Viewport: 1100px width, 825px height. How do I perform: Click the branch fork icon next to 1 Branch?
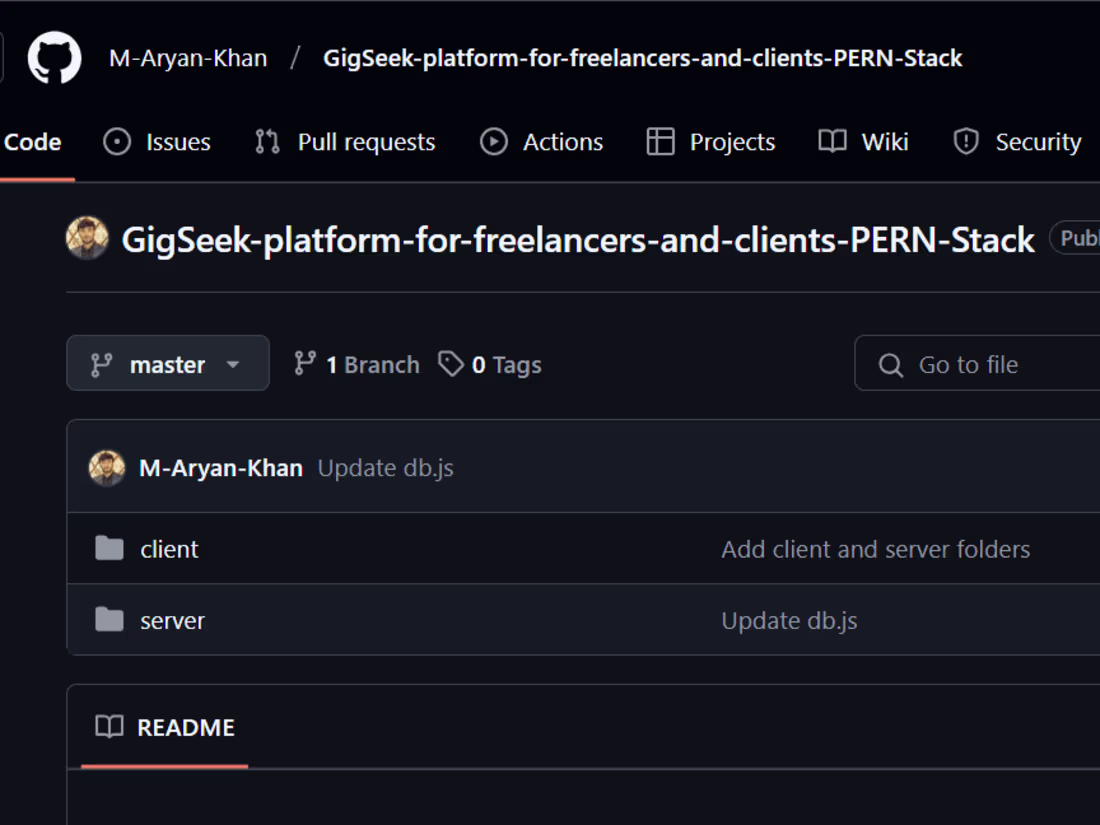(305, 364)
